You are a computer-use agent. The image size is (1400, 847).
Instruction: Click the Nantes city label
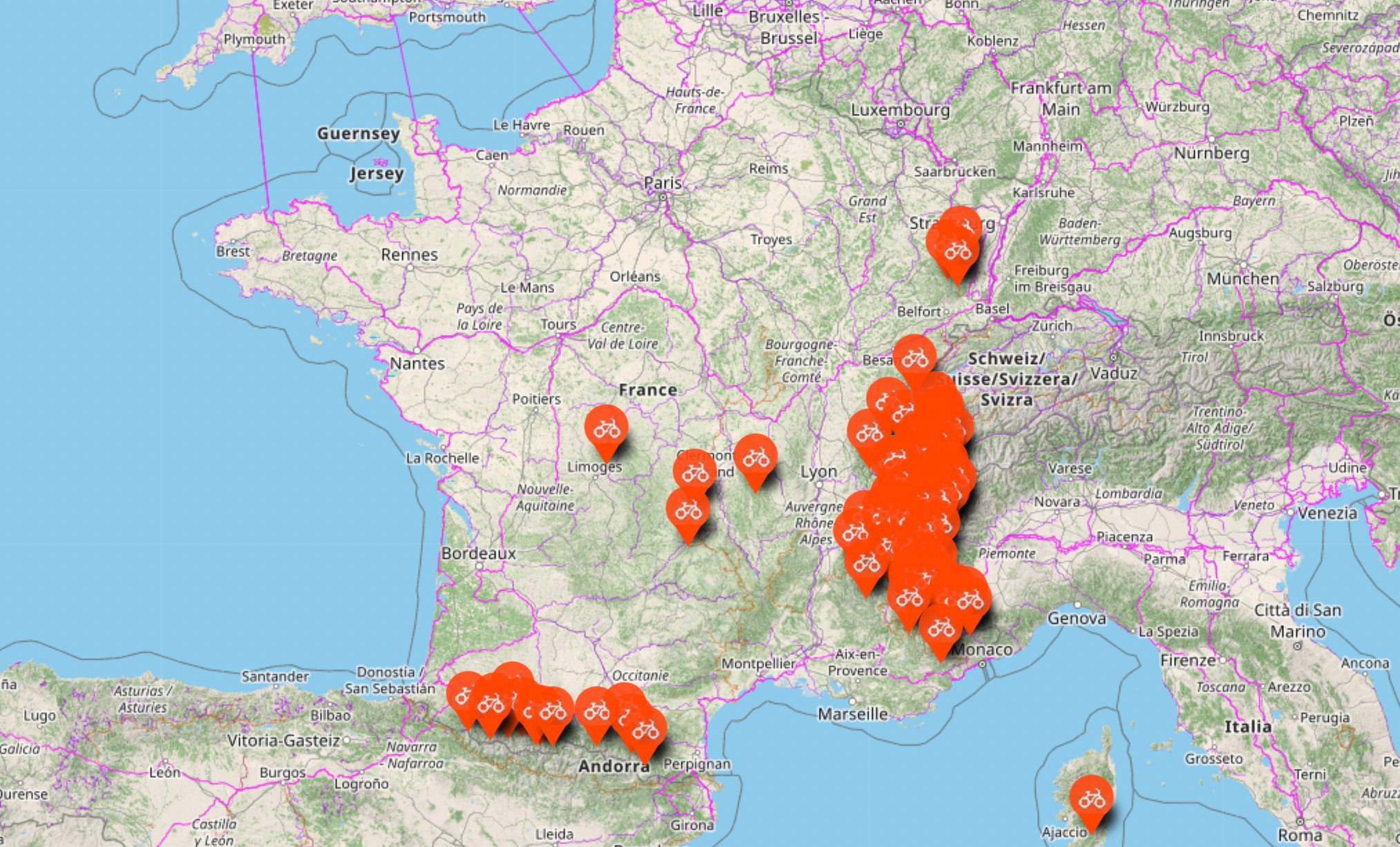pos(417,363)
